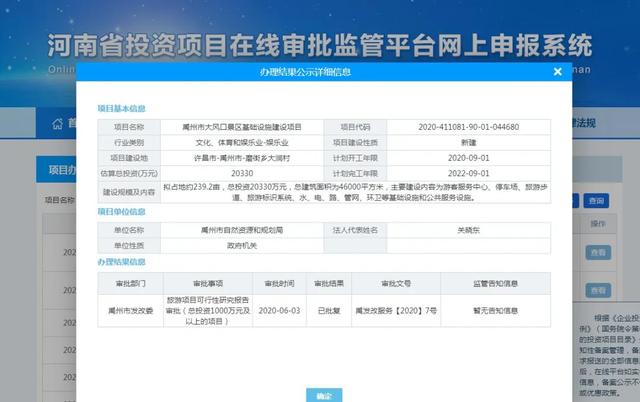Click unit name 禹州市自然资源和规划局
The width and height of the screenshot is (640, 402).
point(242,230)
